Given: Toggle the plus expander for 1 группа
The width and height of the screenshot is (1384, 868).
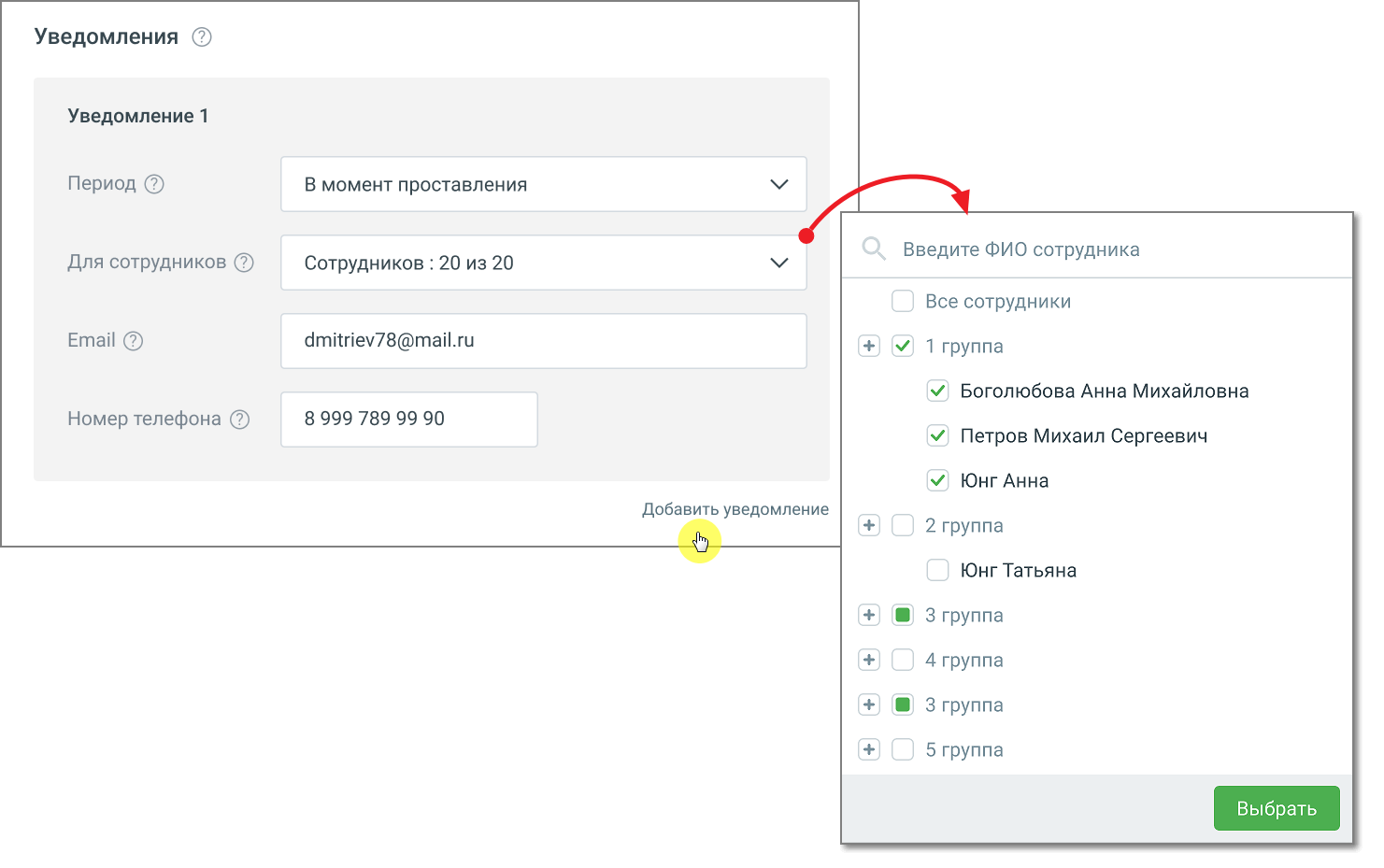Looking at the screenshot, I should pos(869,346).
